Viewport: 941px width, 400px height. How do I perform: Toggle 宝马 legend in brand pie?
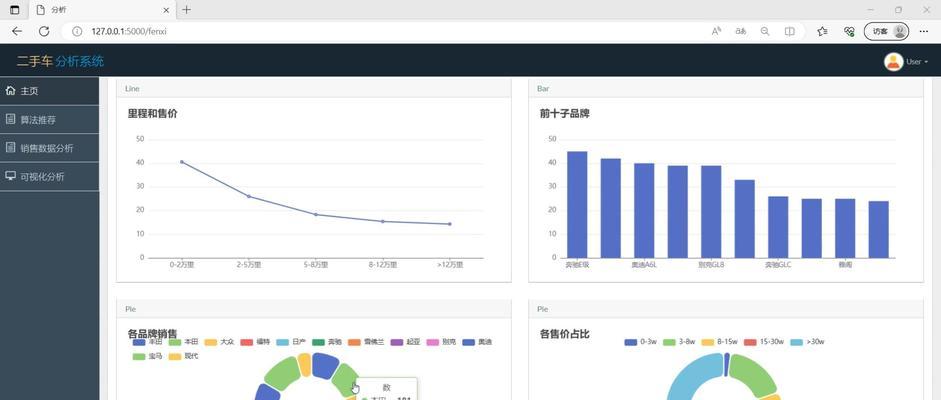click(148, 356)
